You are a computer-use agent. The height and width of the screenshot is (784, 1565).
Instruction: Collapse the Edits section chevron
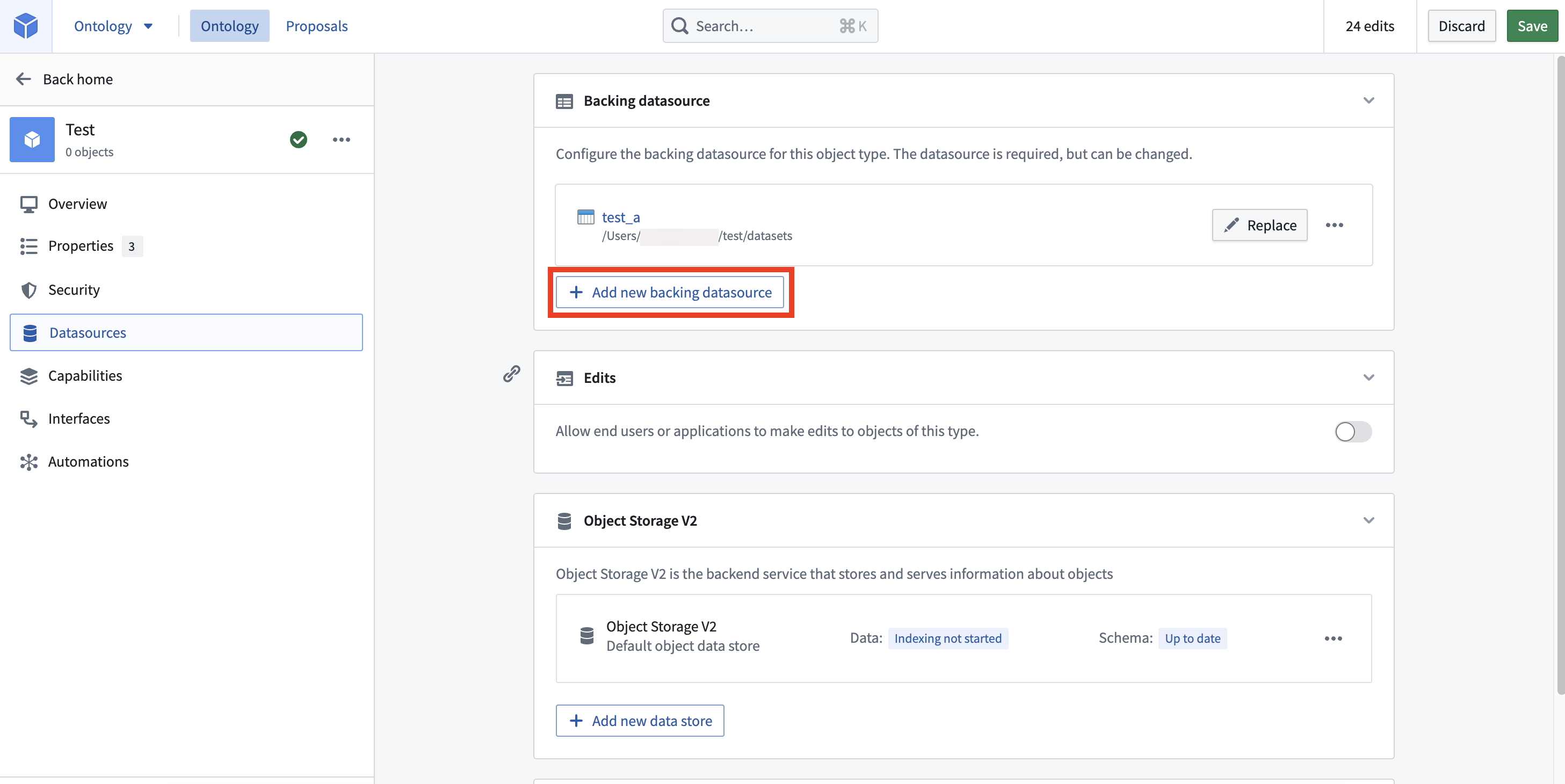pos(1368,377)
